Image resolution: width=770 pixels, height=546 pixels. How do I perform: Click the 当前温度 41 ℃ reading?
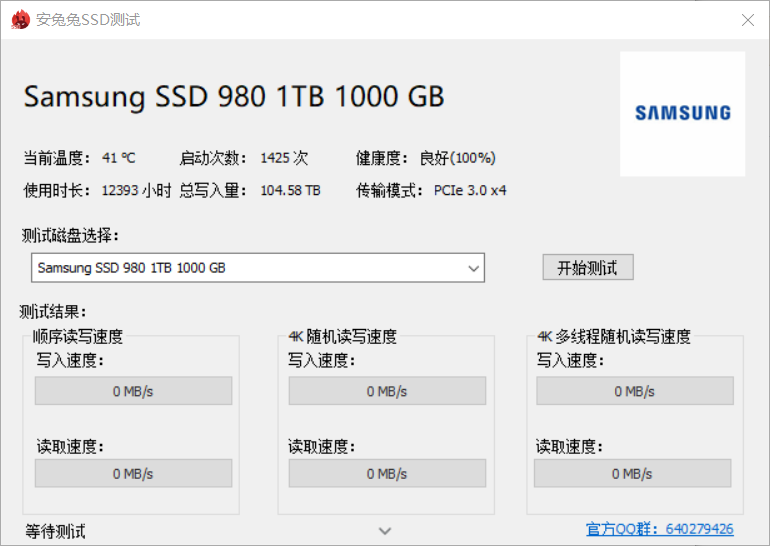point(118,158)
